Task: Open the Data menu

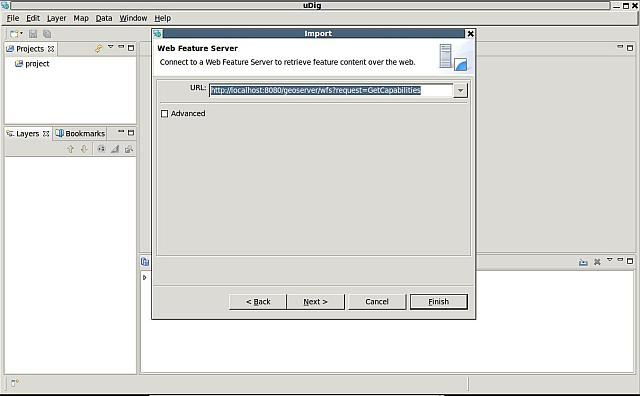Action: [104, 18]
